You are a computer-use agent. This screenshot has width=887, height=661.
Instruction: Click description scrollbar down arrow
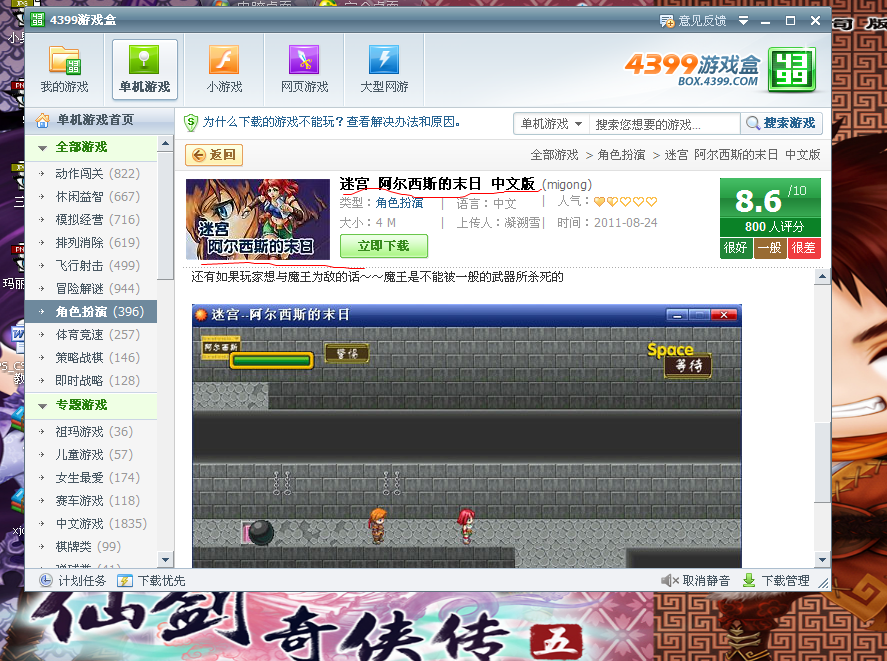822,560
